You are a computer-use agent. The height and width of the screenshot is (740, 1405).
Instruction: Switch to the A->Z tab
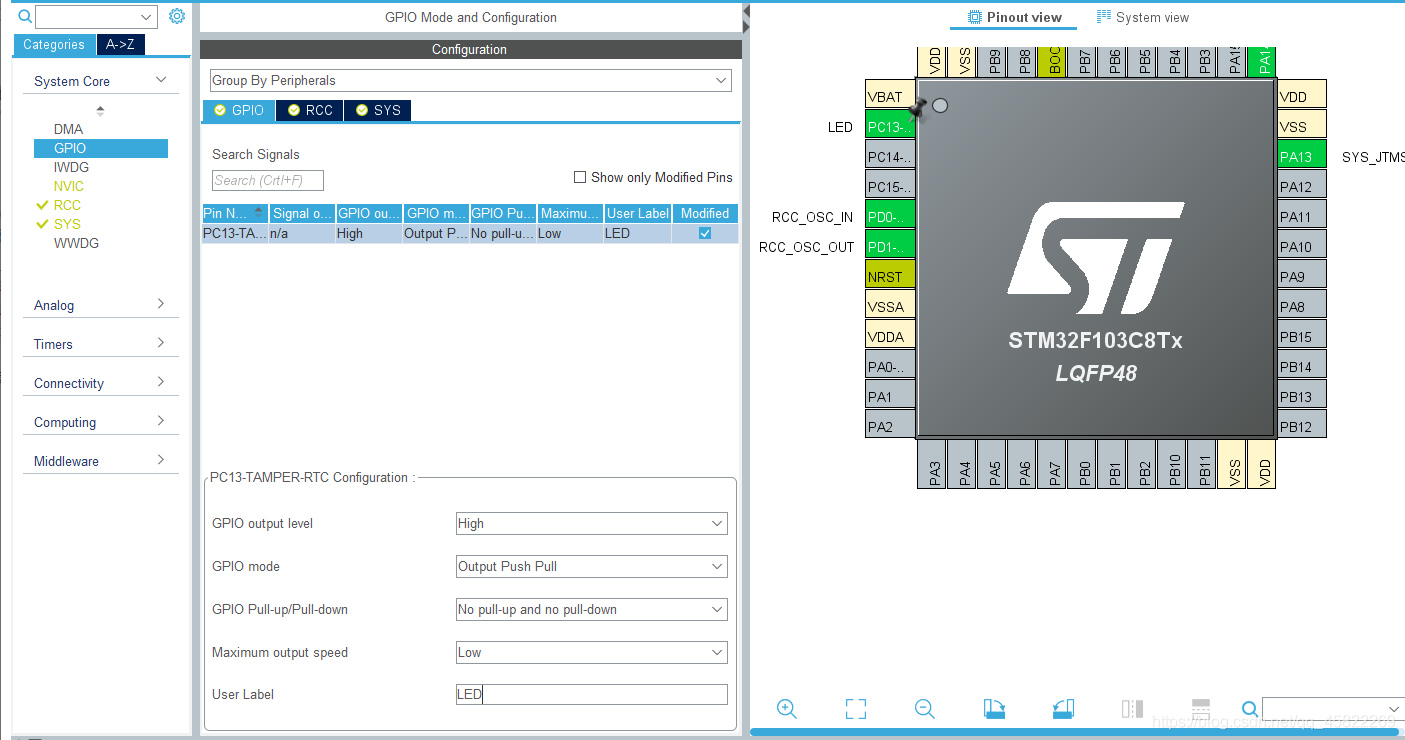point(120,44)
